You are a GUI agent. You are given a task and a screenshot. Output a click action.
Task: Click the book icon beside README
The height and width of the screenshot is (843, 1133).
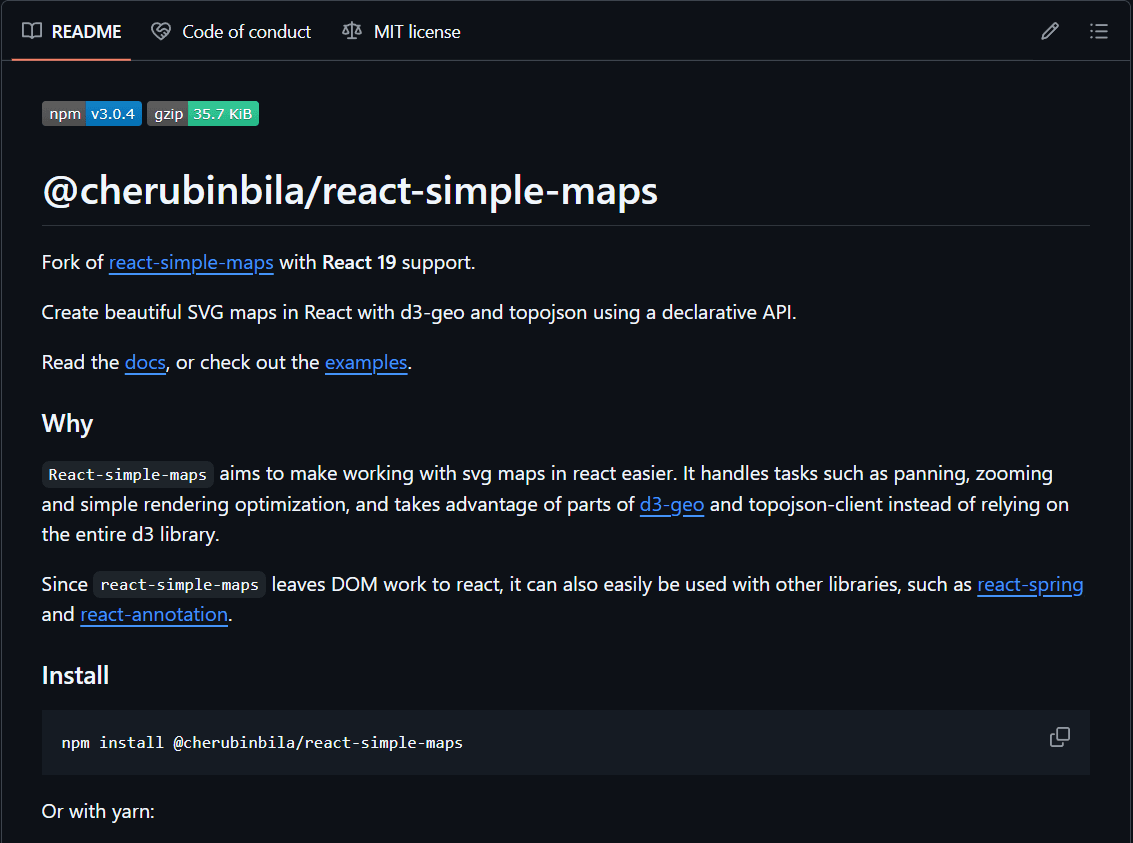tap(32, 31)
